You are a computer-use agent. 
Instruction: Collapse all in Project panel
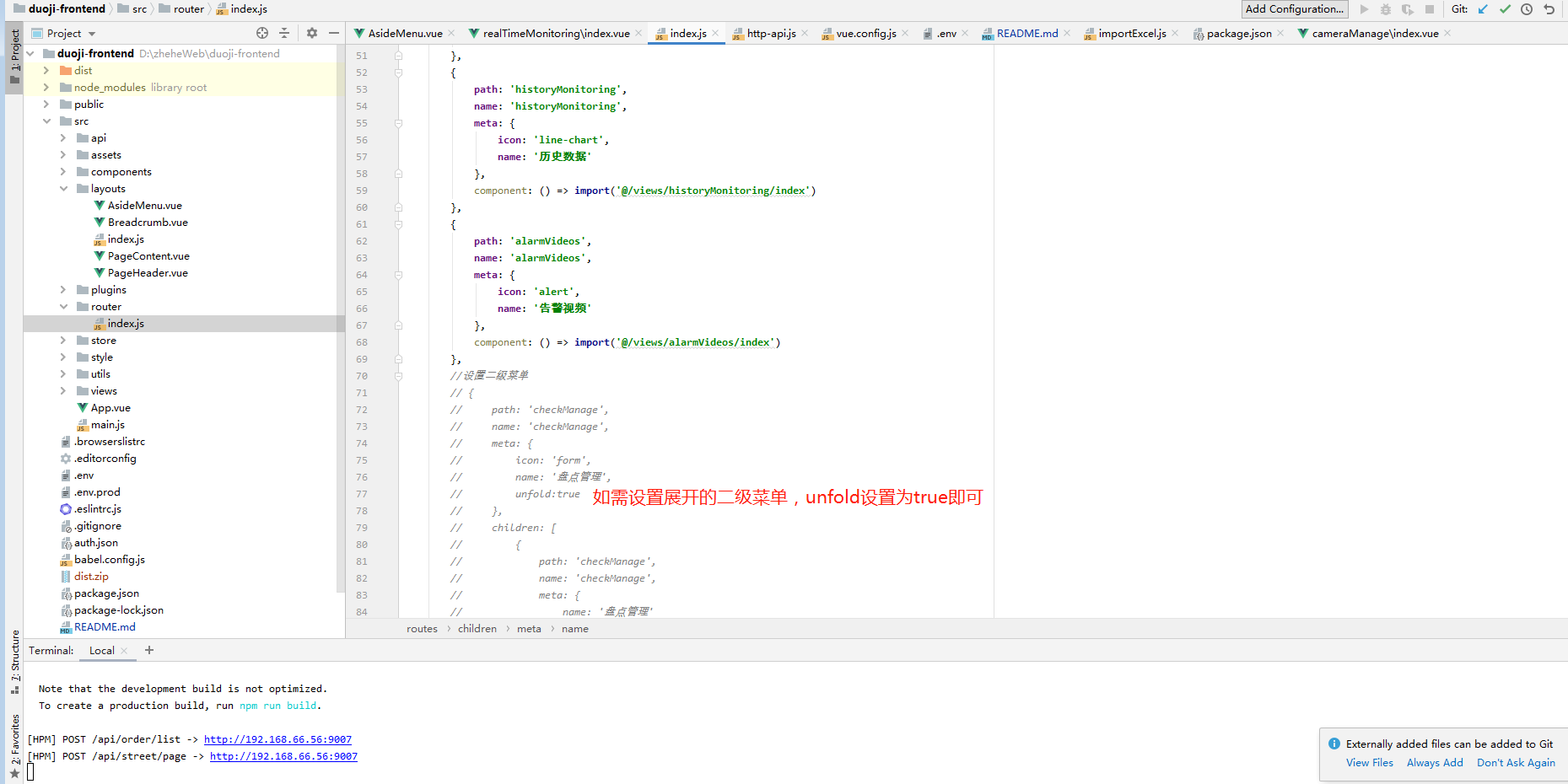[x=284, y=33]
